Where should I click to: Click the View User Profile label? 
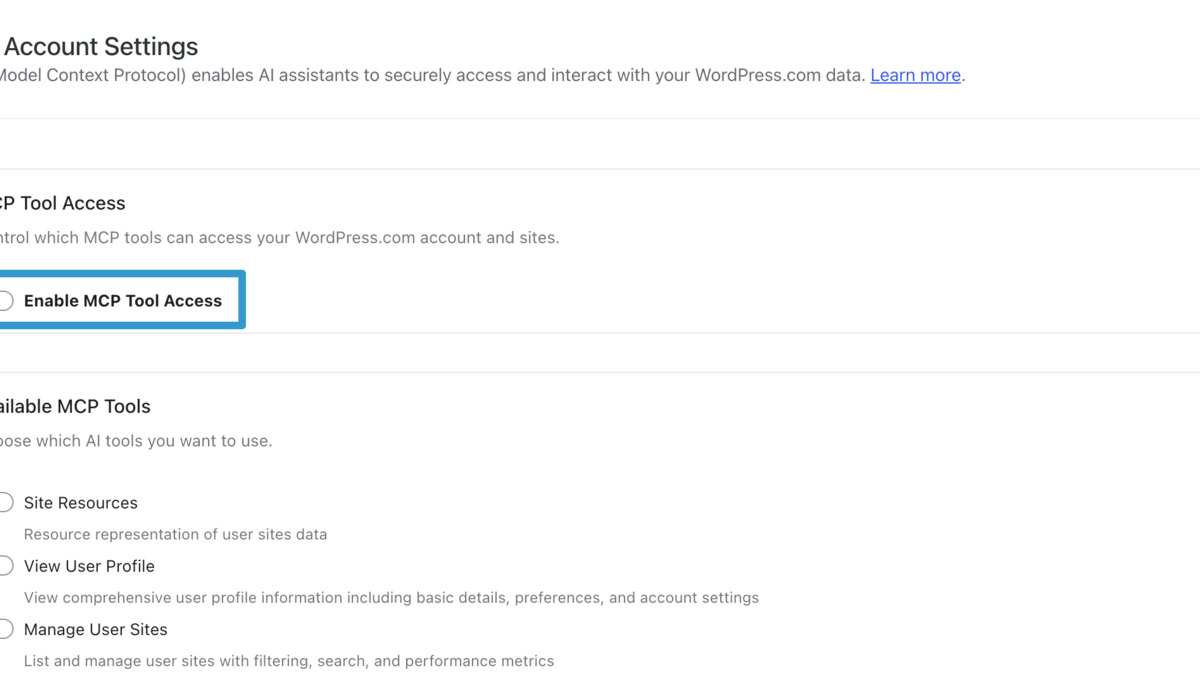(x=88, y=565)
